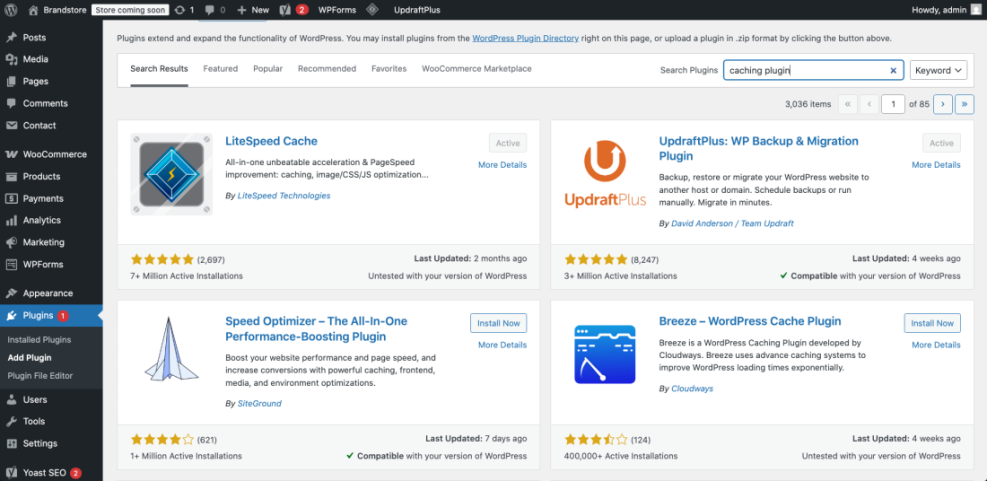Open Plugin File Editor submenu item
This screenshot has width=987, height=481.
[x=40, y=376]
